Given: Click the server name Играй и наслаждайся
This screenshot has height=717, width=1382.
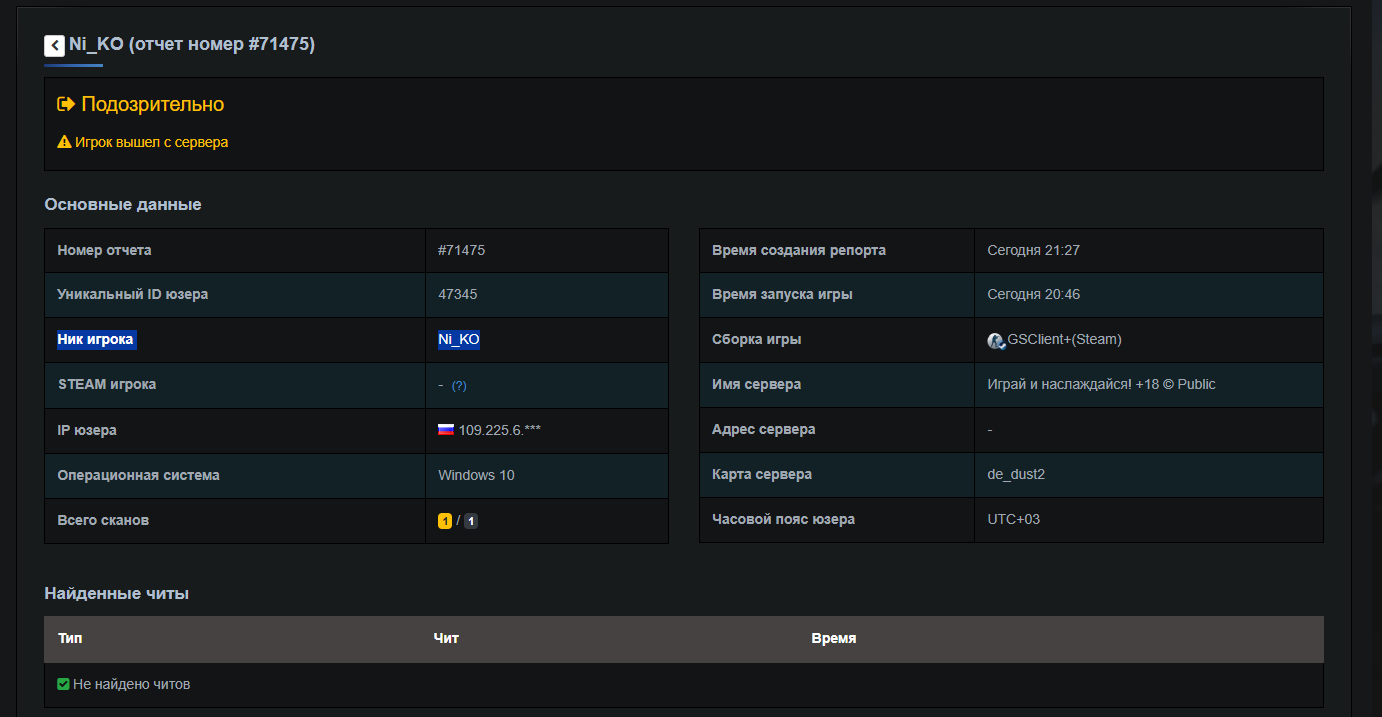Looking at the screenshot, I should tap(1101, 384).
